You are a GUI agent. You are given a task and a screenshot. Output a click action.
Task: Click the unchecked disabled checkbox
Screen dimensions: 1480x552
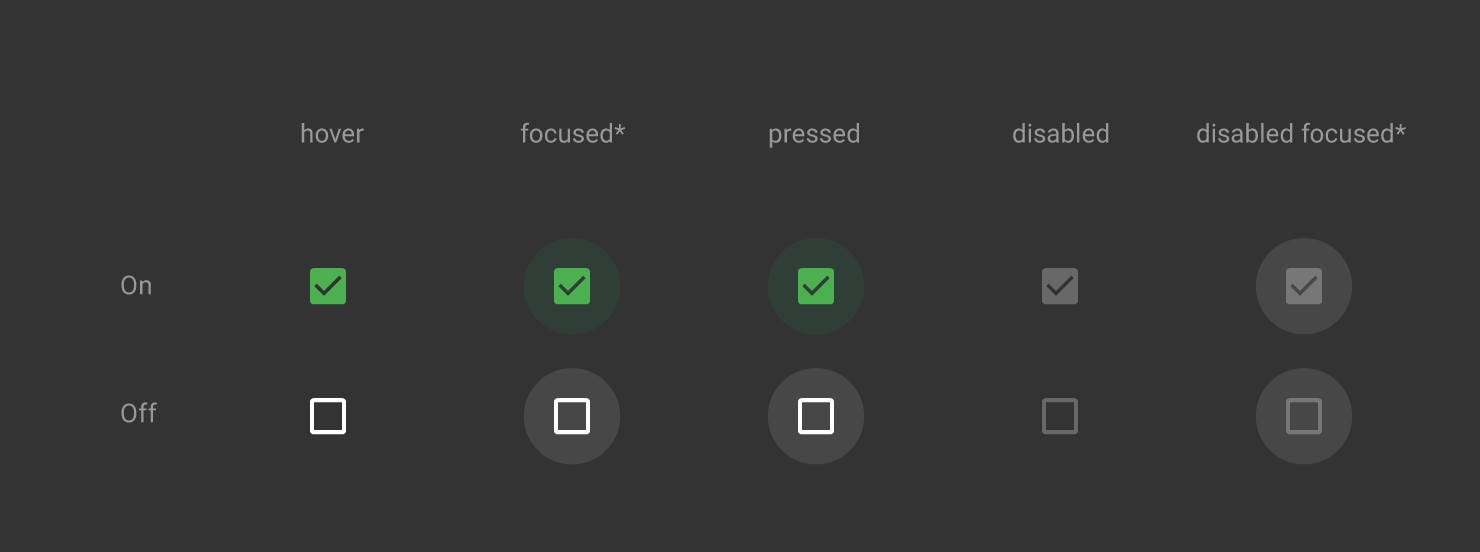1060,416
